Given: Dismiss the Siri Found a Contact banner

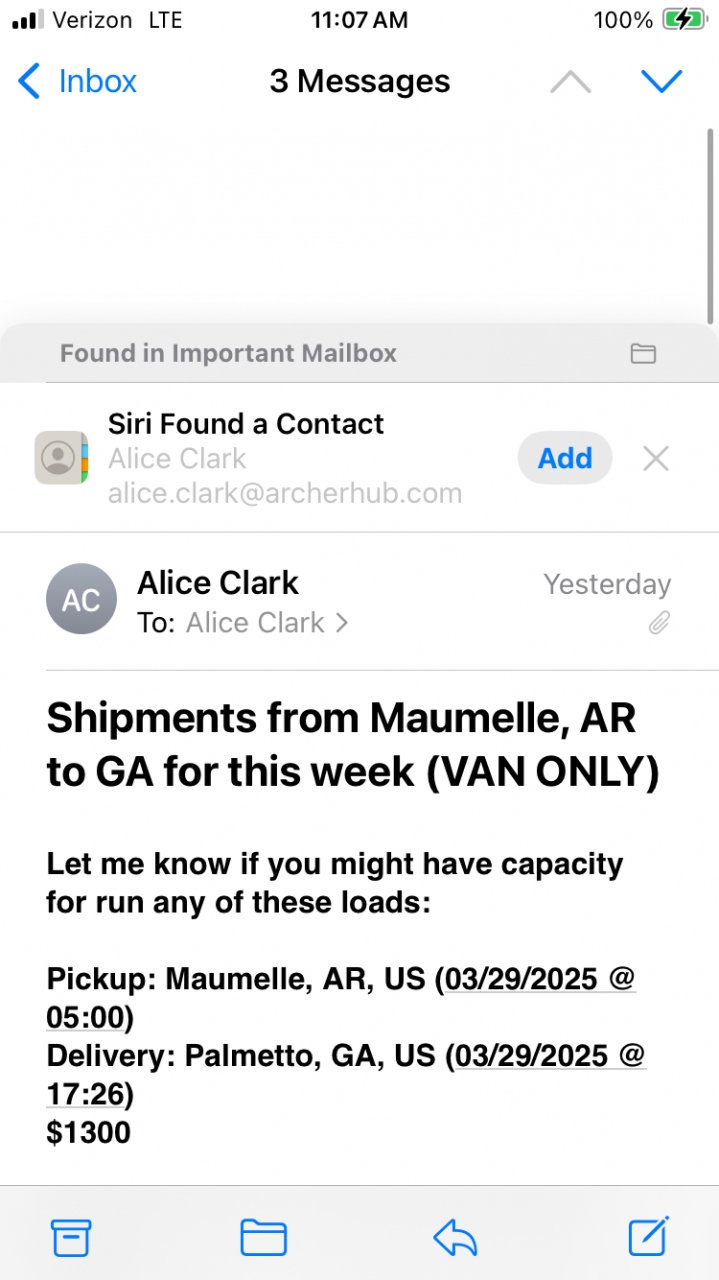Looking at the screenshot, I should [656, 459].
